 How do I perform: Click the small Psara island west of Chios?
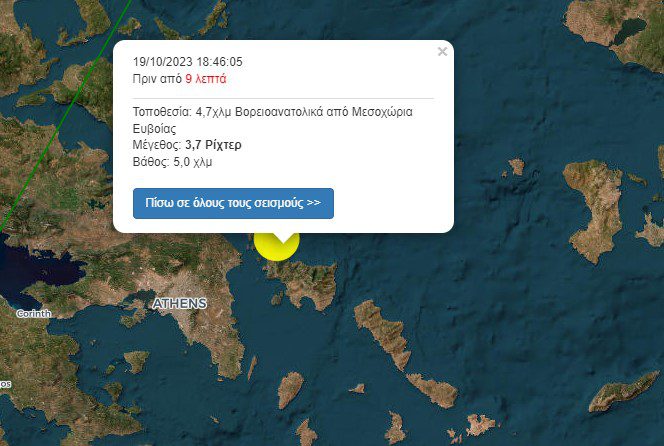516,166
